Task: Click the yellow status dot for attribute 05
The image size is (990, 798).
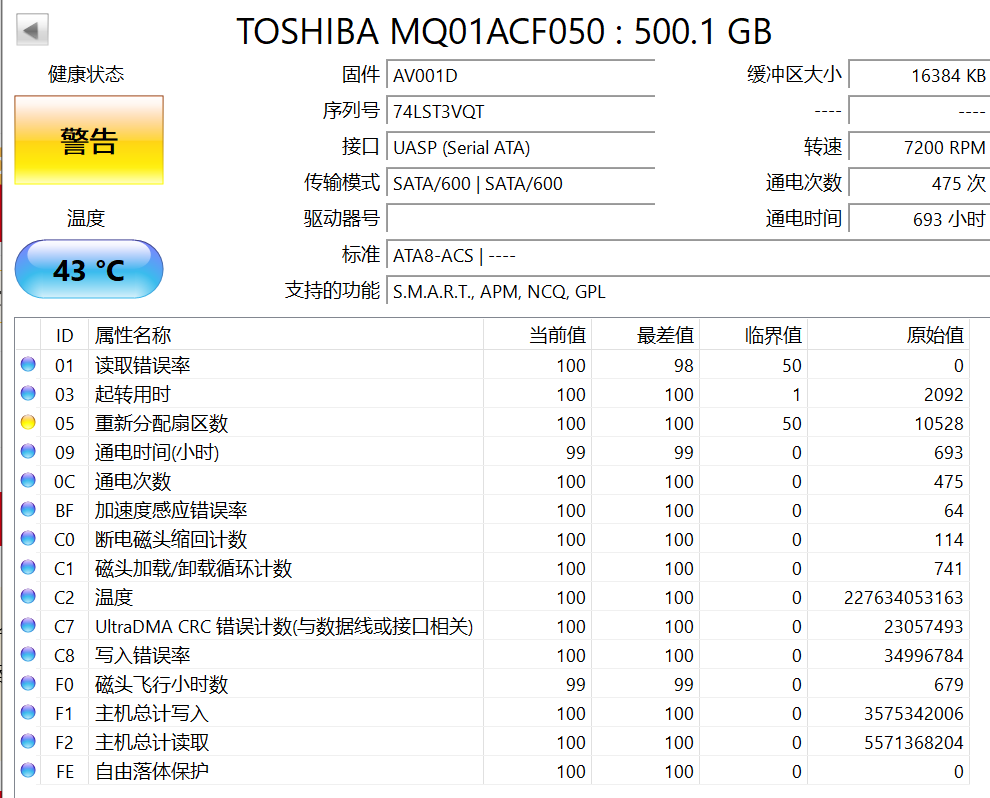Action: pyautogui.click(x=28, y=423)
